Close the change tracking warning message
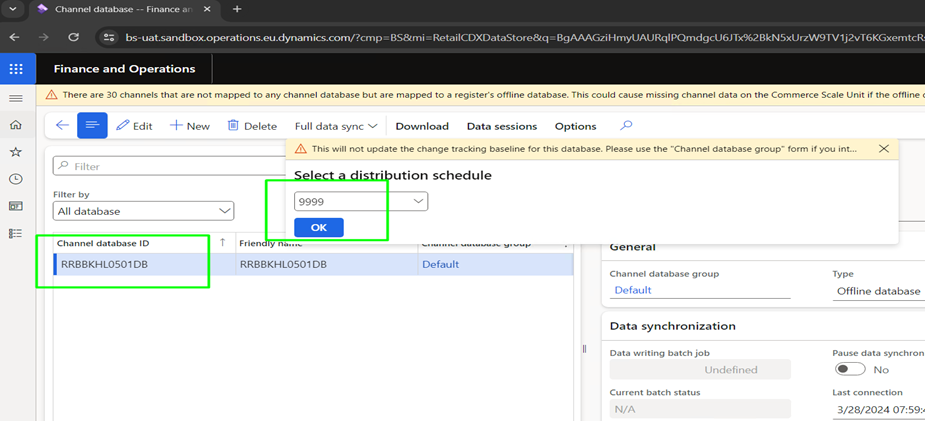925x421 pixels. [x=883, y=149]
